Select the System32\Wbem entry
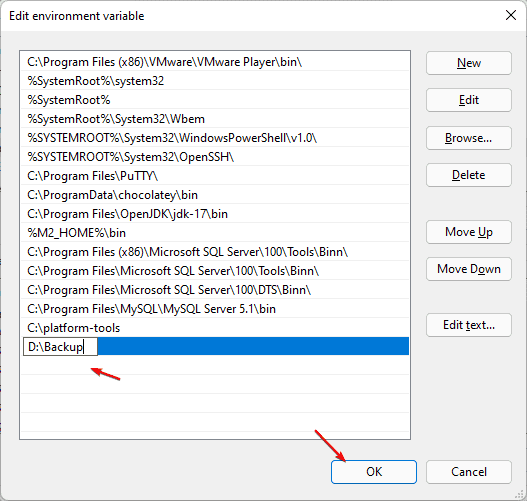 (215, 119)
